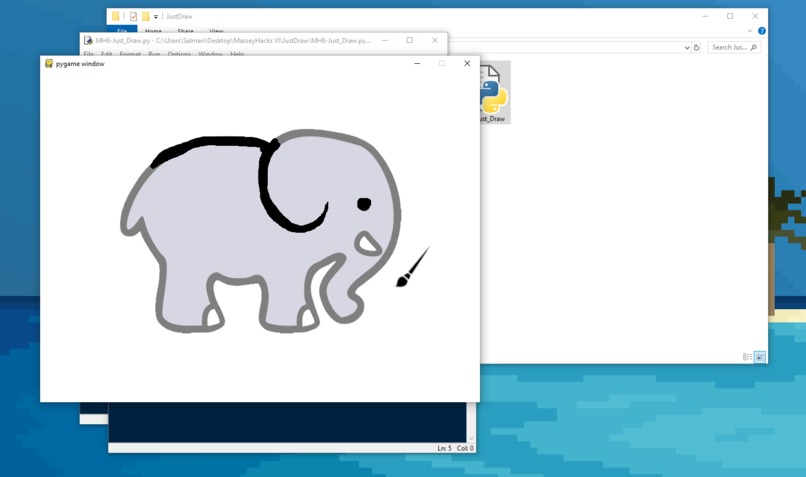Expand the Explorer ribbon using the chevron

tap(749, 31)
